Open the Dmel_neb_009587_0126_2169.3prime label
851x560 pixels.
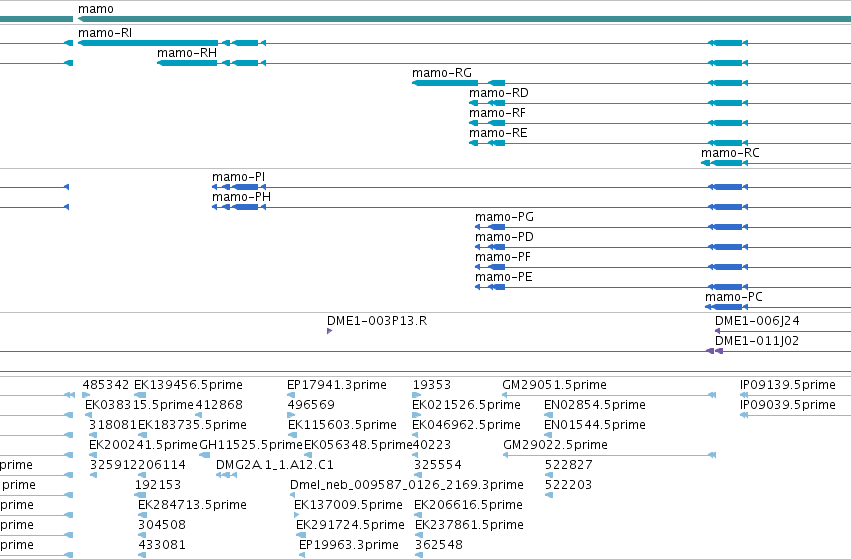[x=407, y=486]
